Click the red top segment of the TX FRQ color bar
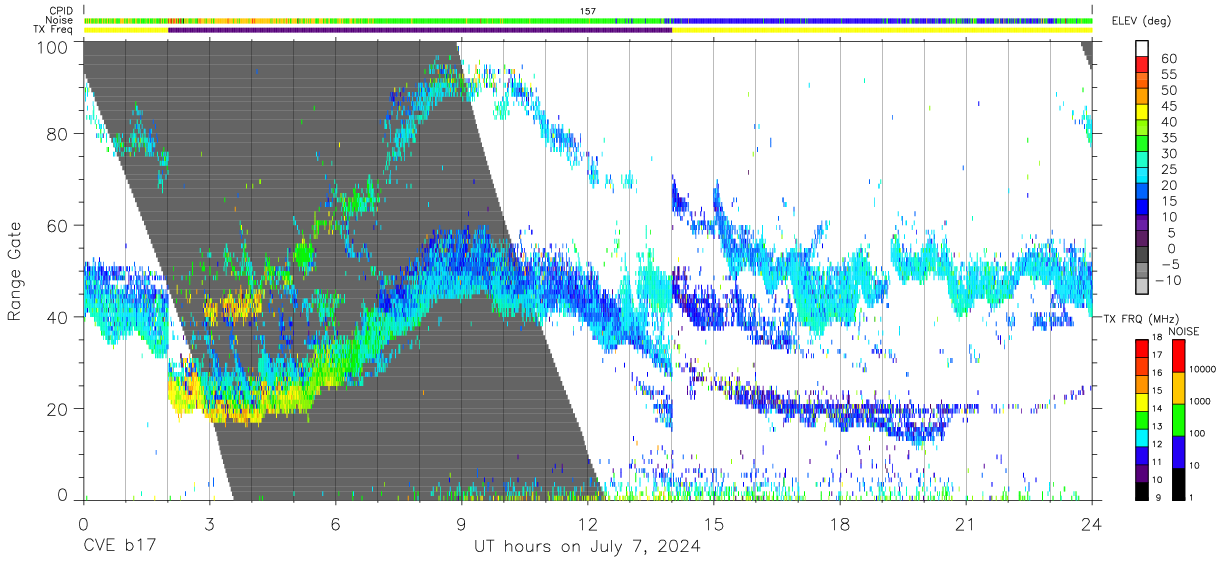This screenshot has width=1228, height=567. tap(1142, 348)
